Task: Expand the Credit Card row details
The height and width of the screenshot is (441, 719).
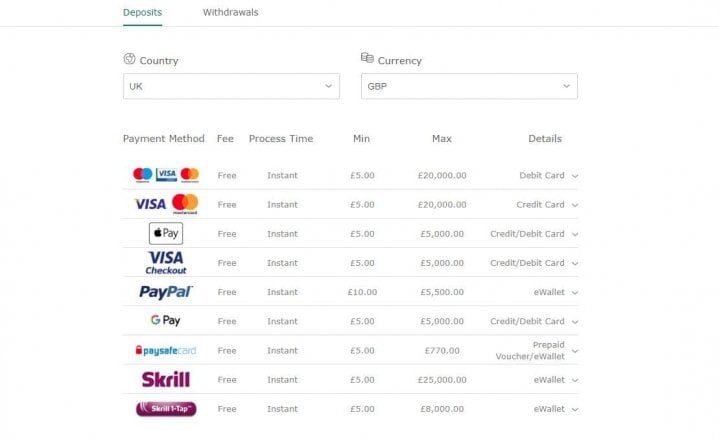Action: coord(575,205)
